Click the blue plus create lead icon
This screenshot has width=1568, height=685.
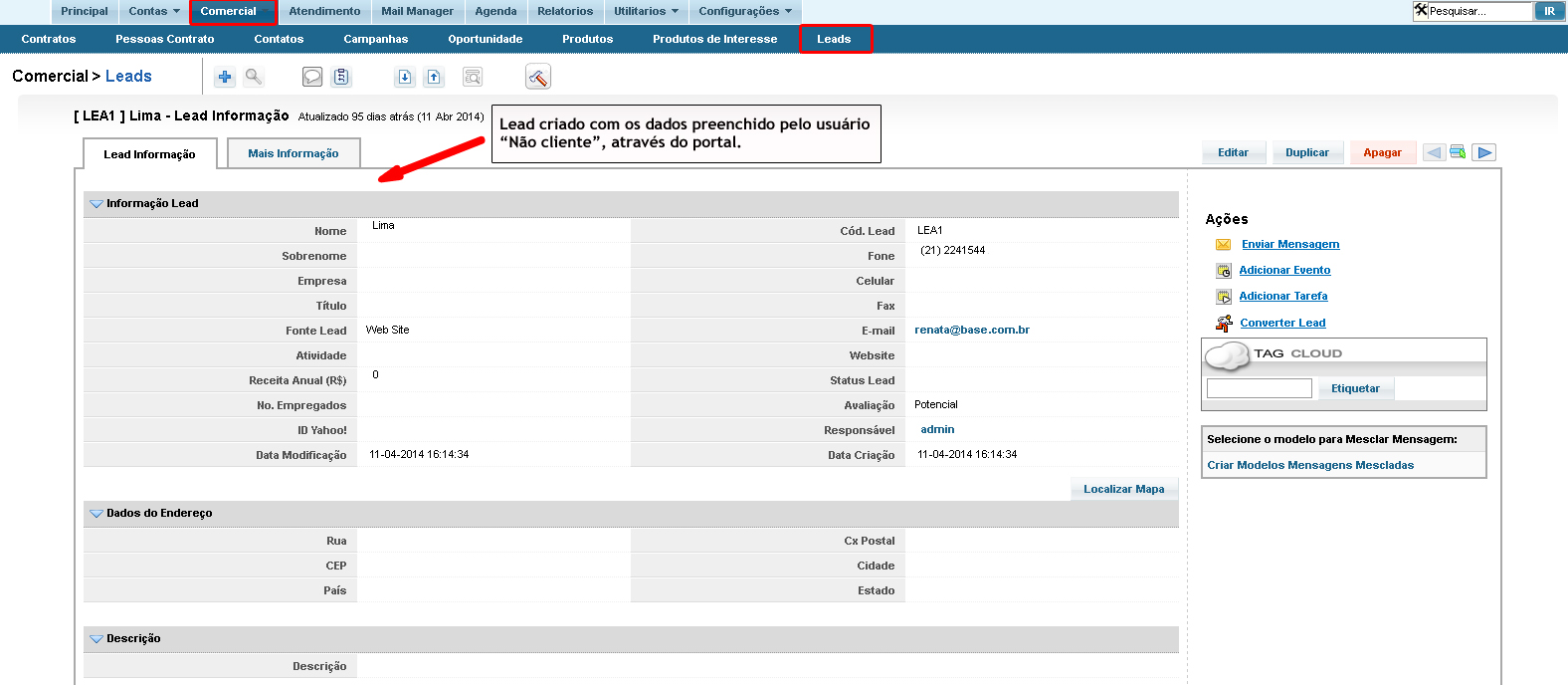click(x=225, y=77)
